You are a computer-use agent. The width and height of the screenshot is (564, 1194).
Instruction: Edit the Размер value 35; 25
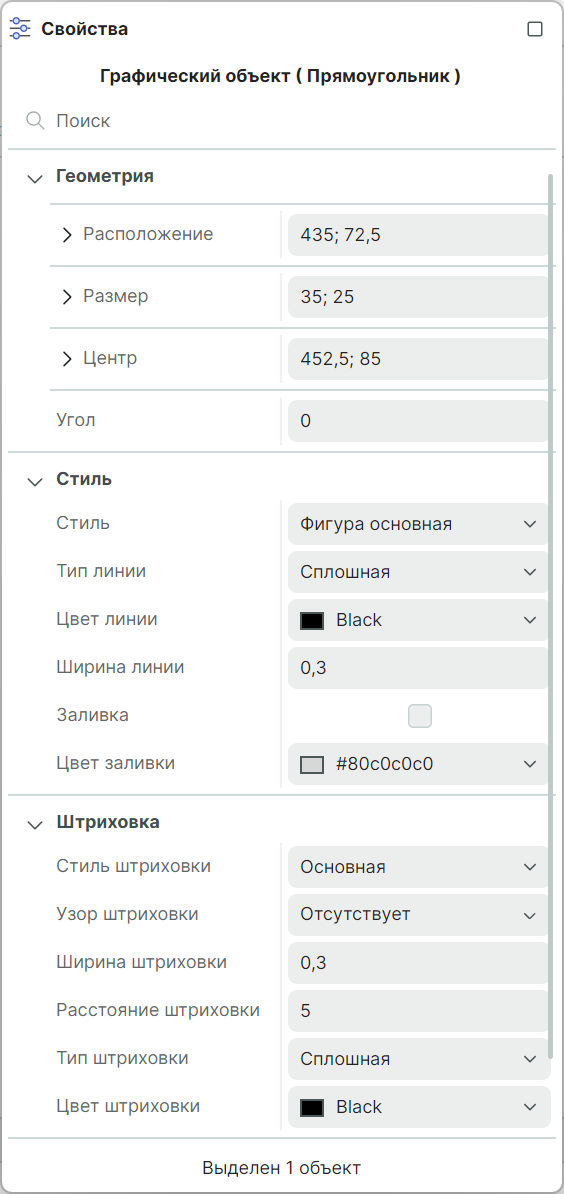419,296
